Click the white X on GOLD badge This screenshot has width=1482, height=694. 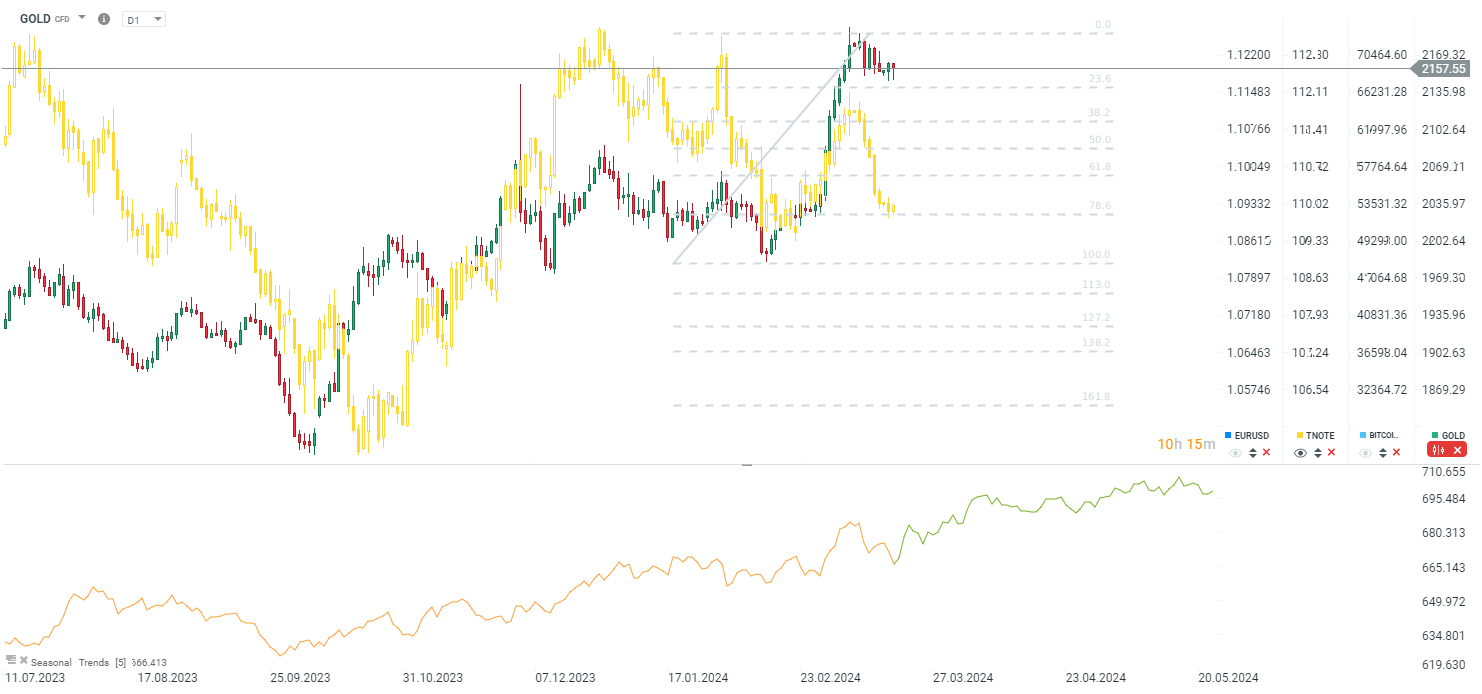tap(1457, 450)
